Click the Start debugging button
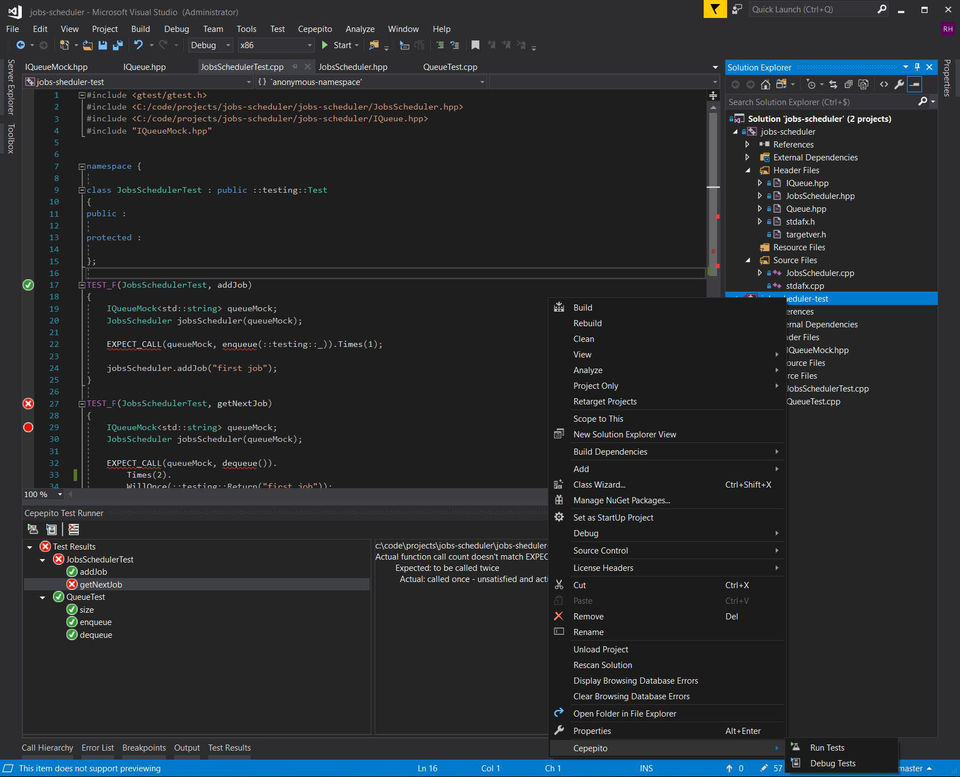Image resolution: width=960 pixels, height=777 pixels. pos(340,45)
